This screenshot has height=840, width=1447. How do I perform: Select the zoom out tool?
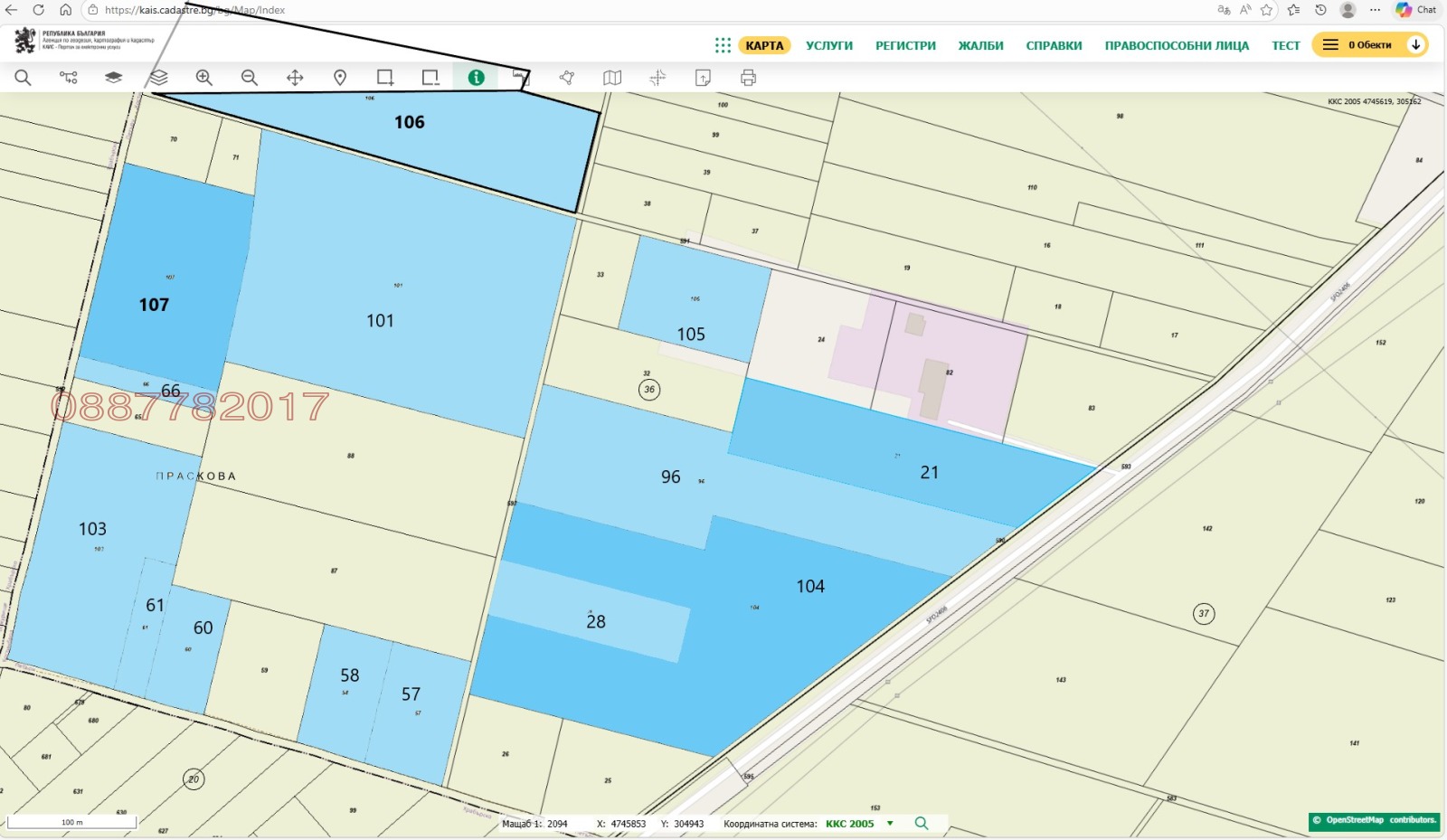[250, 78]
